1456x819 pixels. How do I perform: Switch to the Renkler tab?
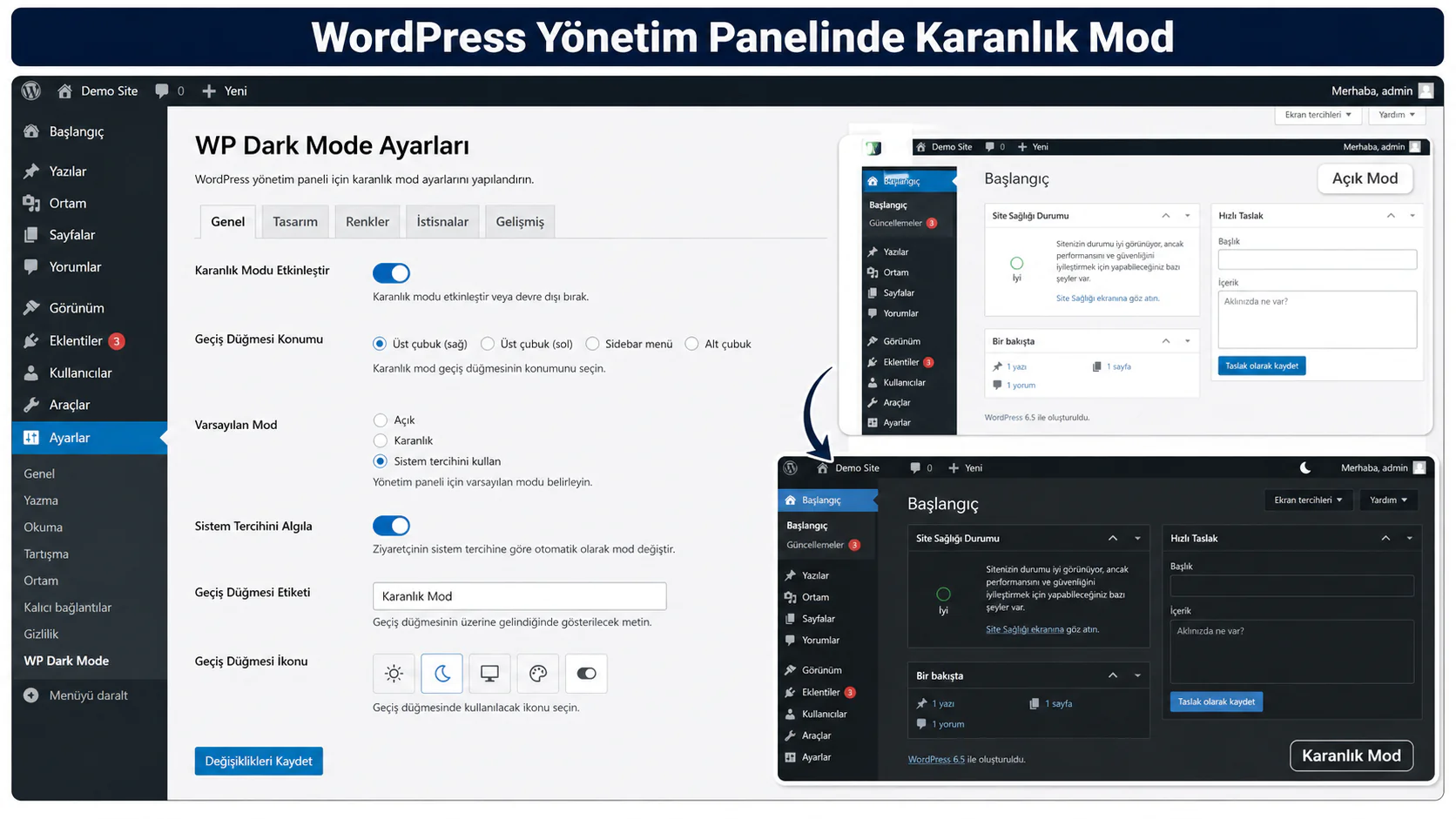367,222
